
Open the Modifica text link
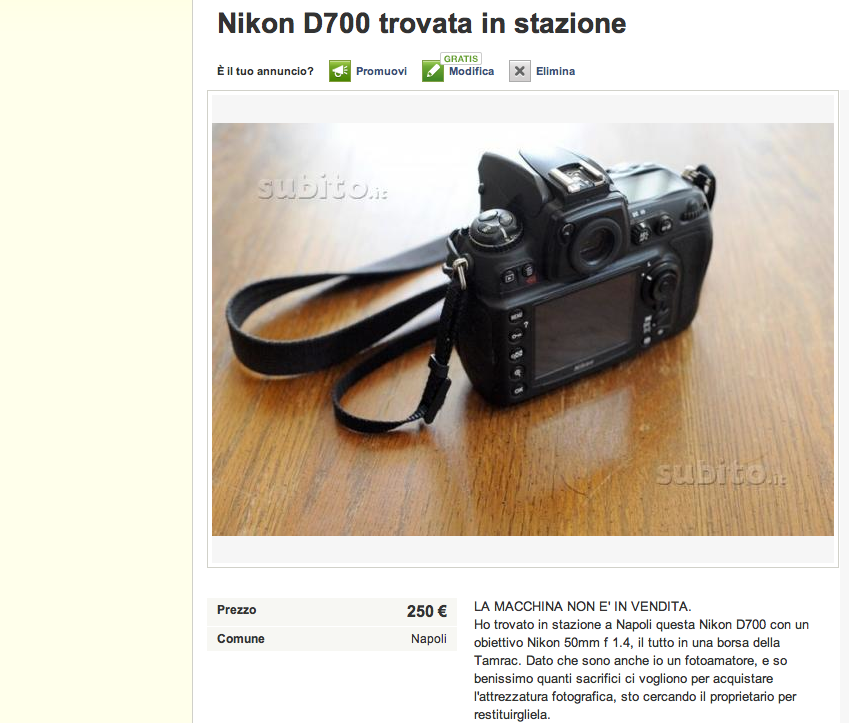tap(472, 71)
